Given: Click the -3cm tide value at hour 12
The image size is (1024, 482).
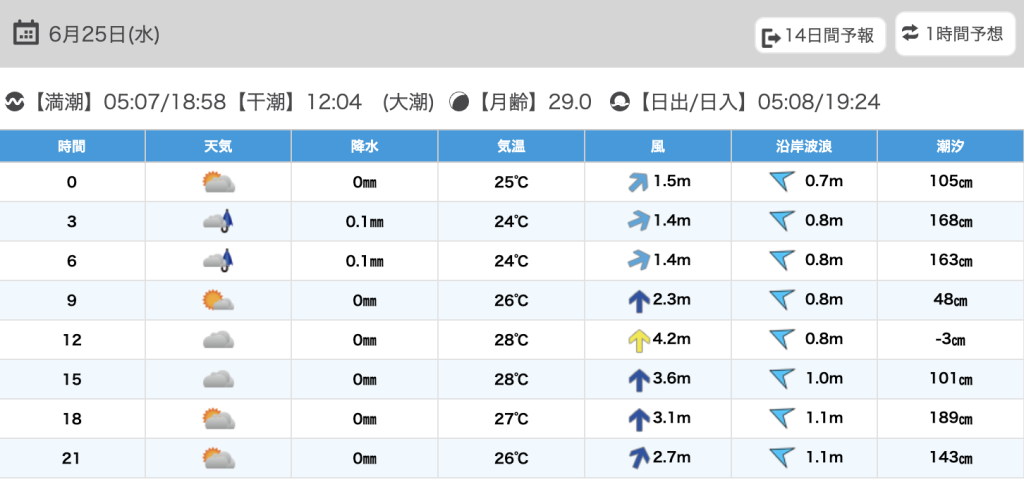Looking at the screenshot, I should coord(950,340).
